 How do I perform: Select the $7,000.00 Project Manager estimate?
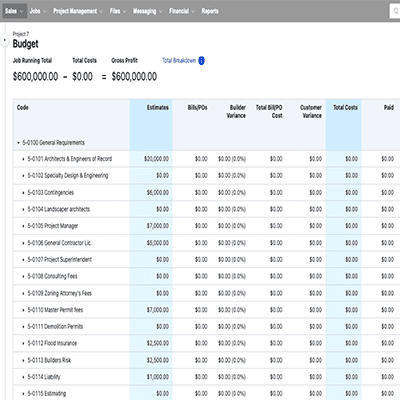[x=158, y=226]
